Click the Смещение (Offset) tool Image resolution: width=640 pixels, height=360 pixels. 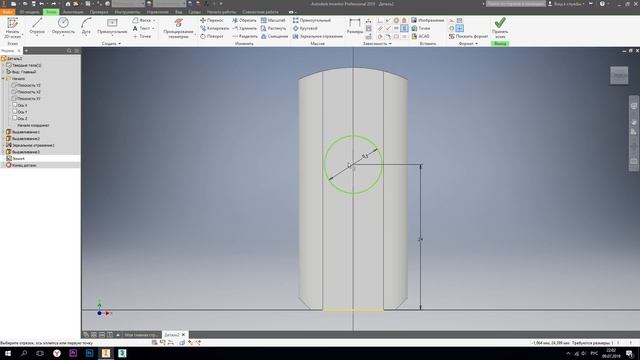[x=274, y=36]
